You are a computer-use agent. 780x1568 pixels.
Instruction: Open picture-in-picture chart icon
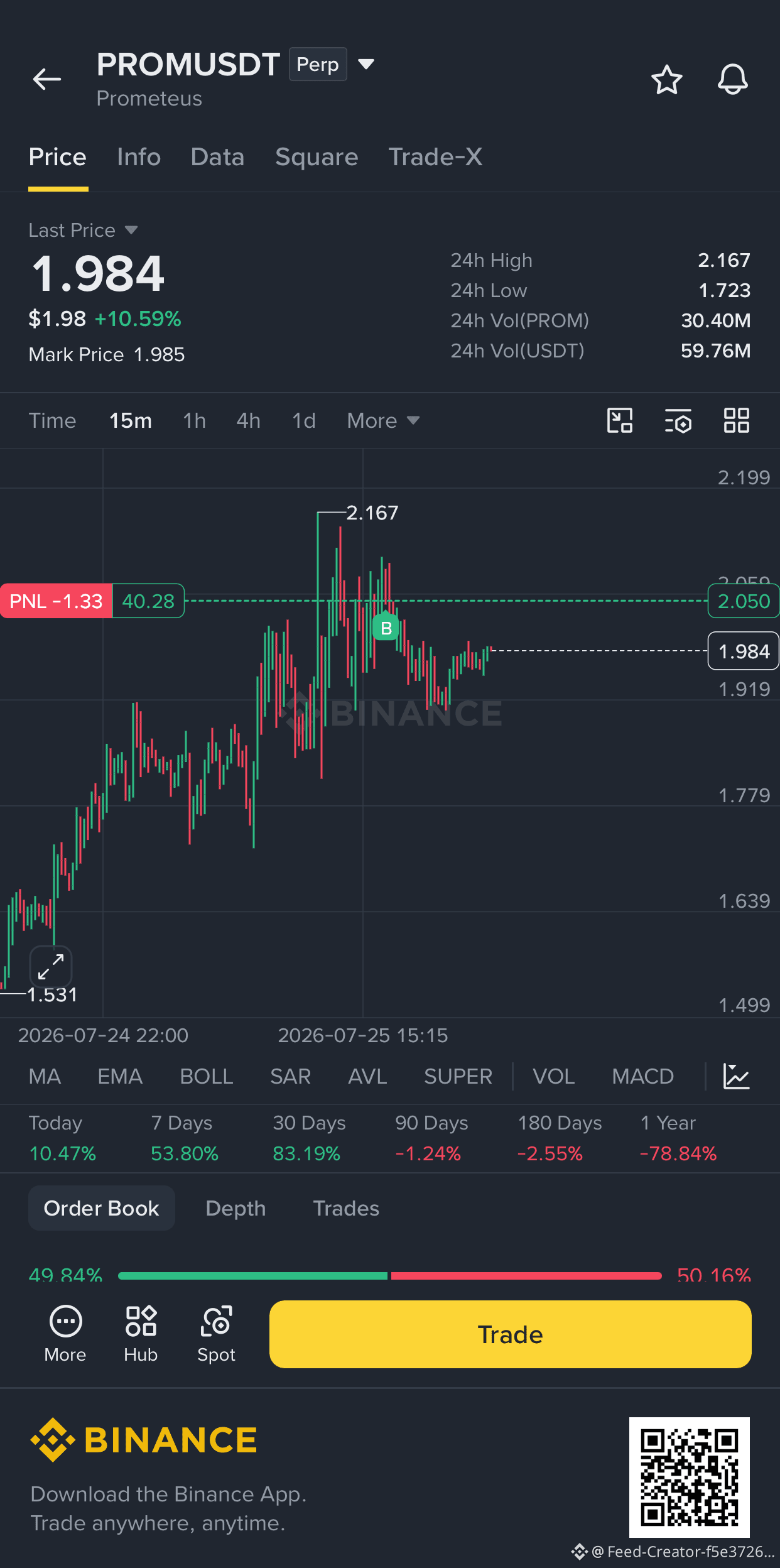(620, 420)
